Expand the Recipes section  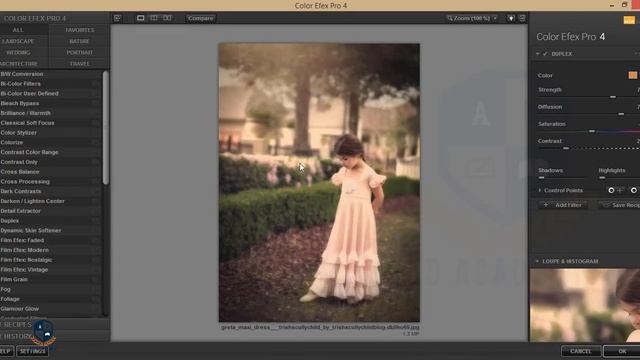[16, 324]
